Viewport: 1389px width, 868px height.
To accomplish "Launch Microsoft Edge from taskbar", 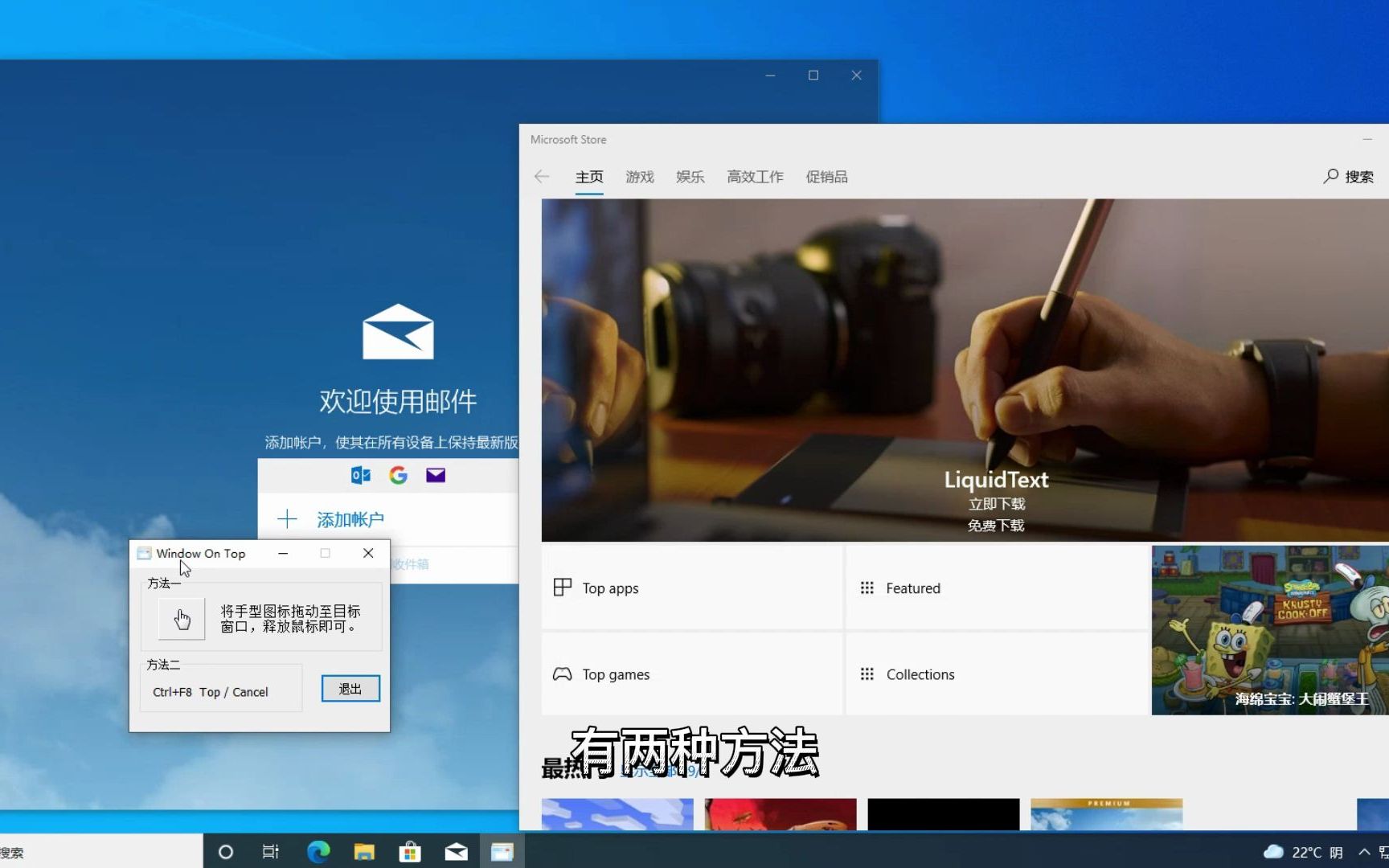I will (x=318, y=852).
